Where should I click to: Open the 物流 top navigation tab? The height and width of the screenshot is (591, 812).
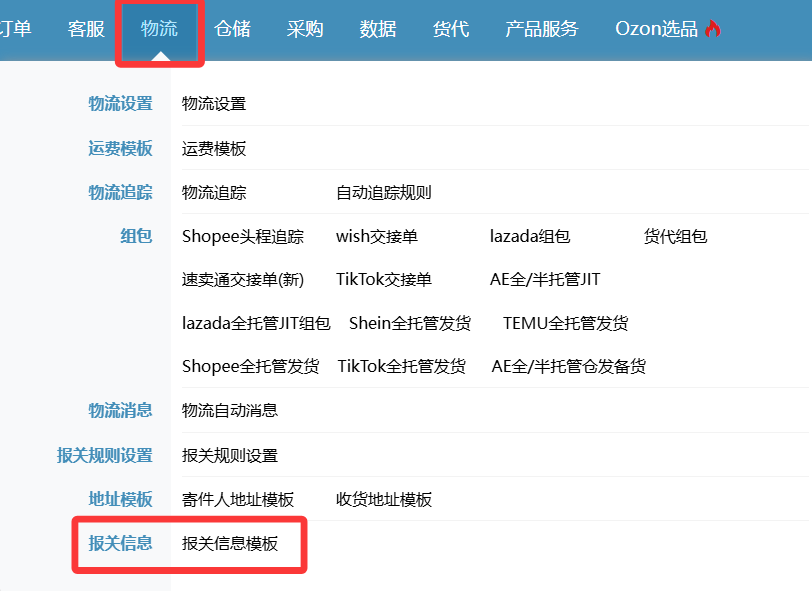point(160,29)
